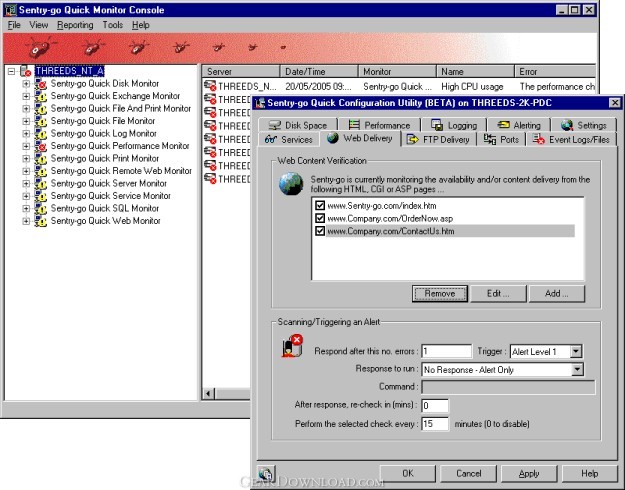Click the FTP Delivery tab arrow icon
The image size is (625, 490).
point(413,139)
